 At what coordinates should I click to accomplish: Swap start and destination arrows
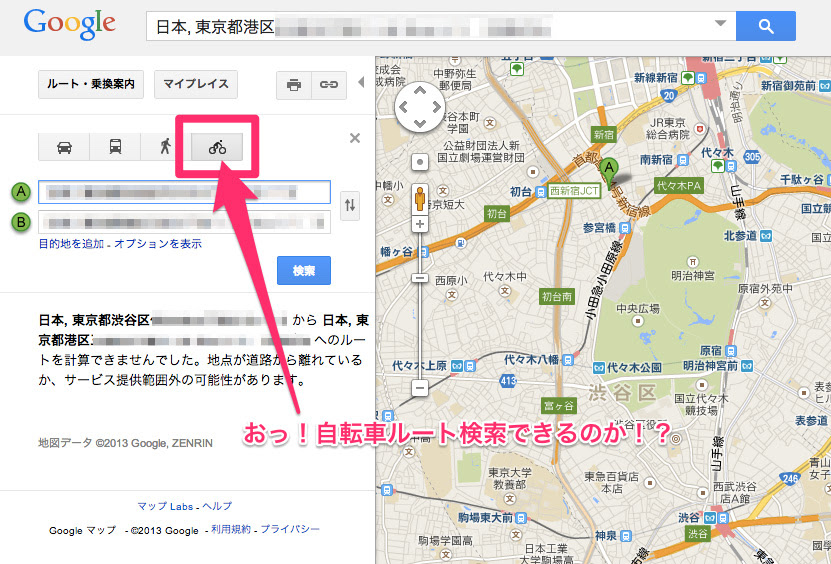(350, 205)
